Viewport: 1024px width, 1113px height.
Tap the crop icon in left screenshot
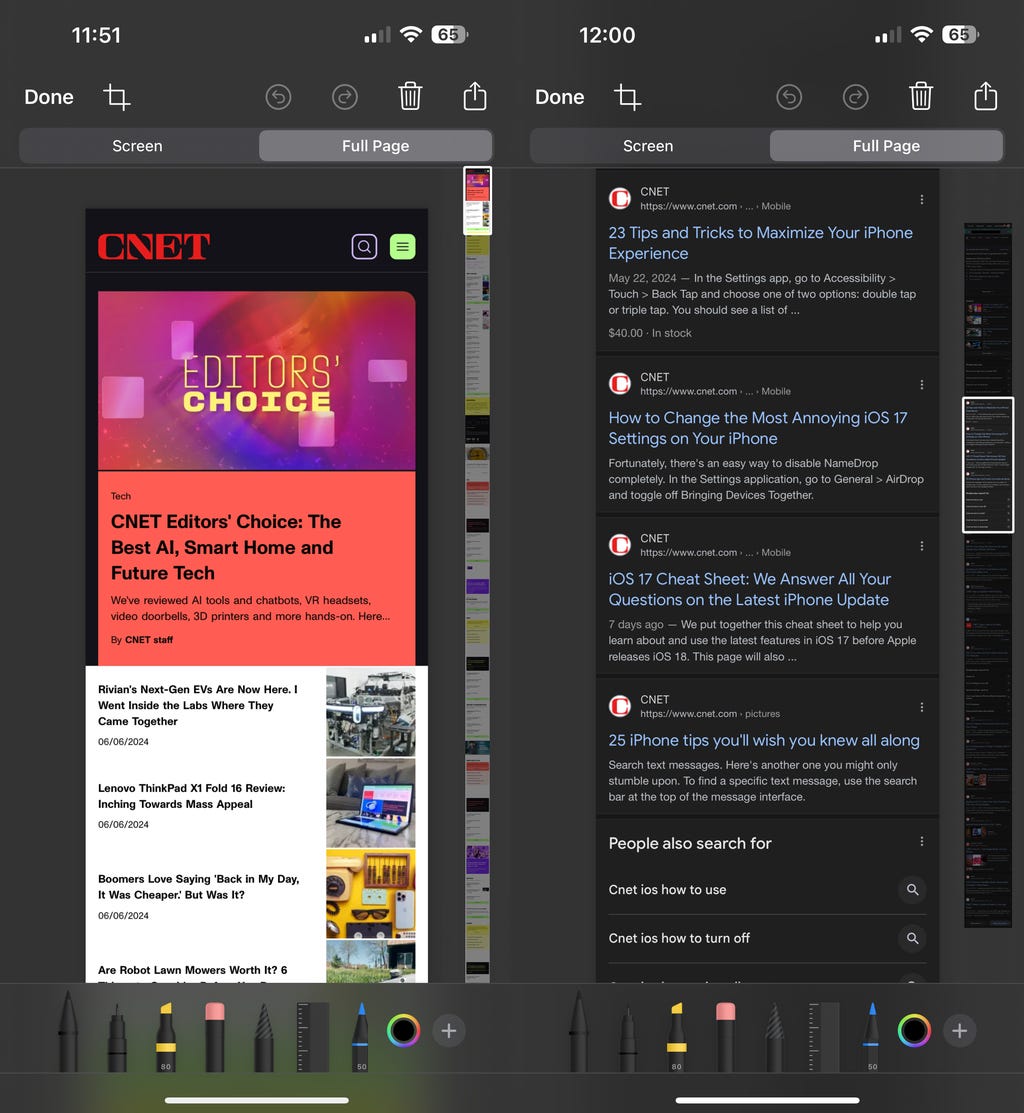click(117, 97)
